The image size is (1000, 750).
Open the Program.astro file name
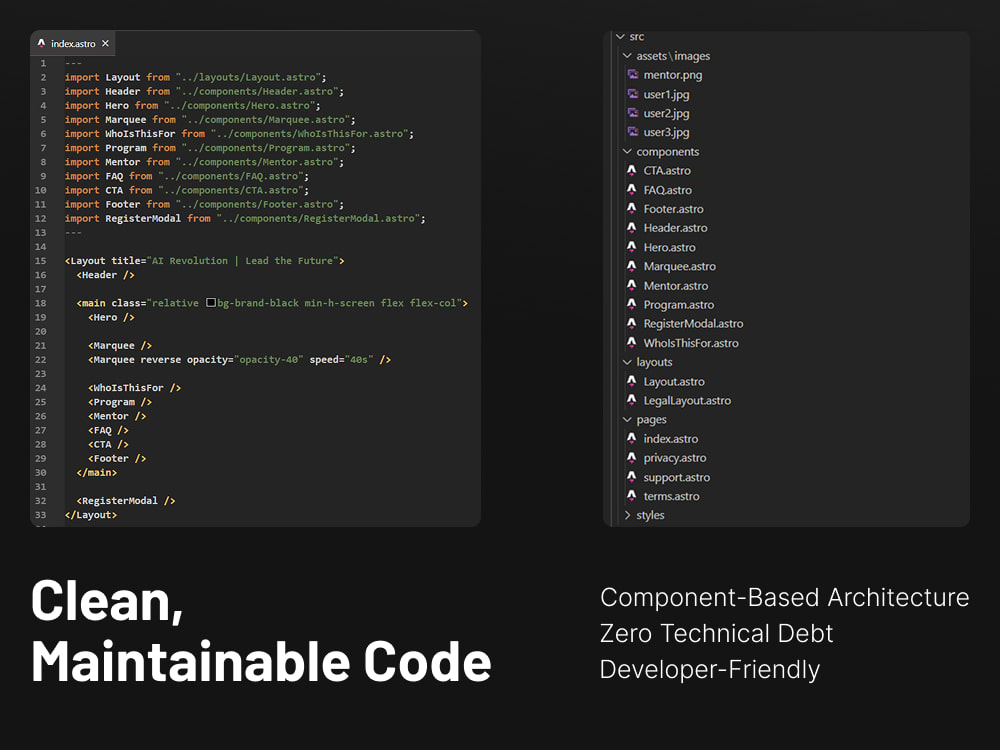pyautogui.click(x=679, y=305)
